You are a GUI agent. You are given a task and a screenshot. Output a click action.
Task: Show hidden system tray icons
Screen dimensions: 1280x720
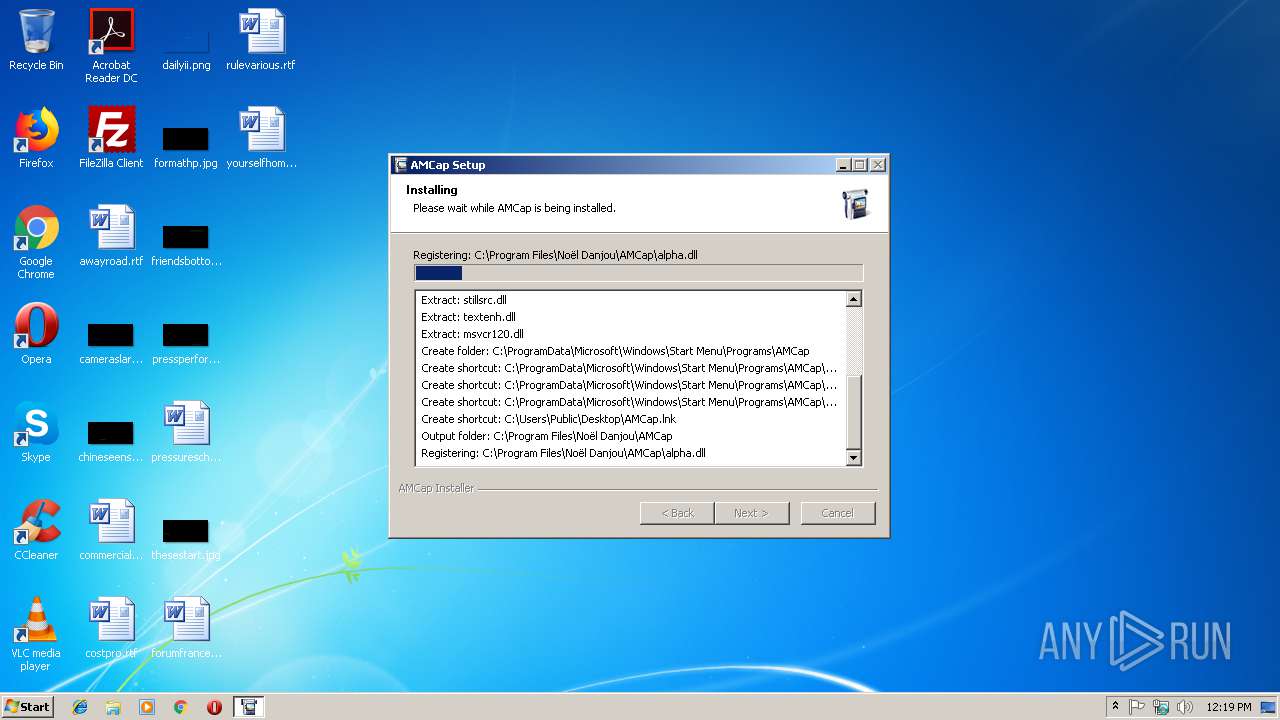pyautogui.click(x=1115, y=707)
